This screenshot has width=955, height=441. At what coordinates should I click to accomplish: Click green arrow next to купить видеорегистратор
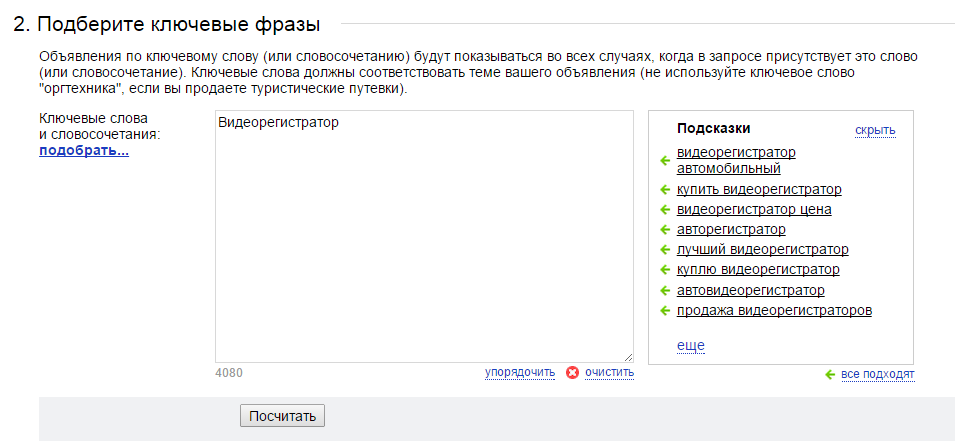(665, 190)
